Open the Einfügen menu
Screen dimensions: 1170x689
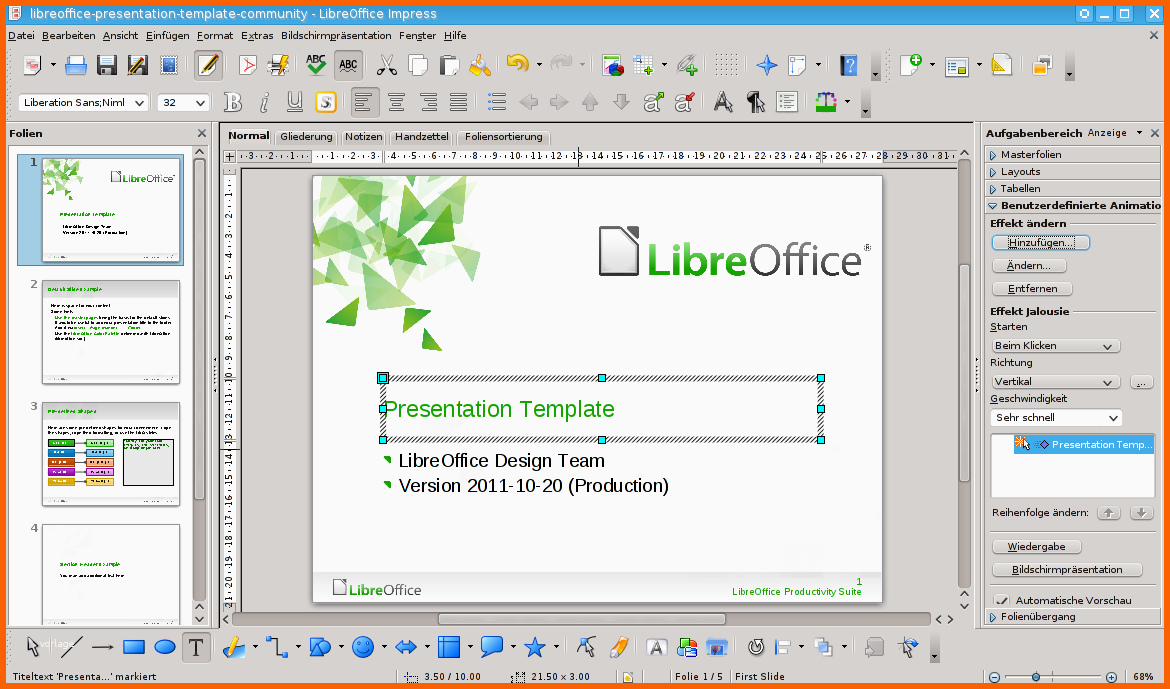[168, 35]
